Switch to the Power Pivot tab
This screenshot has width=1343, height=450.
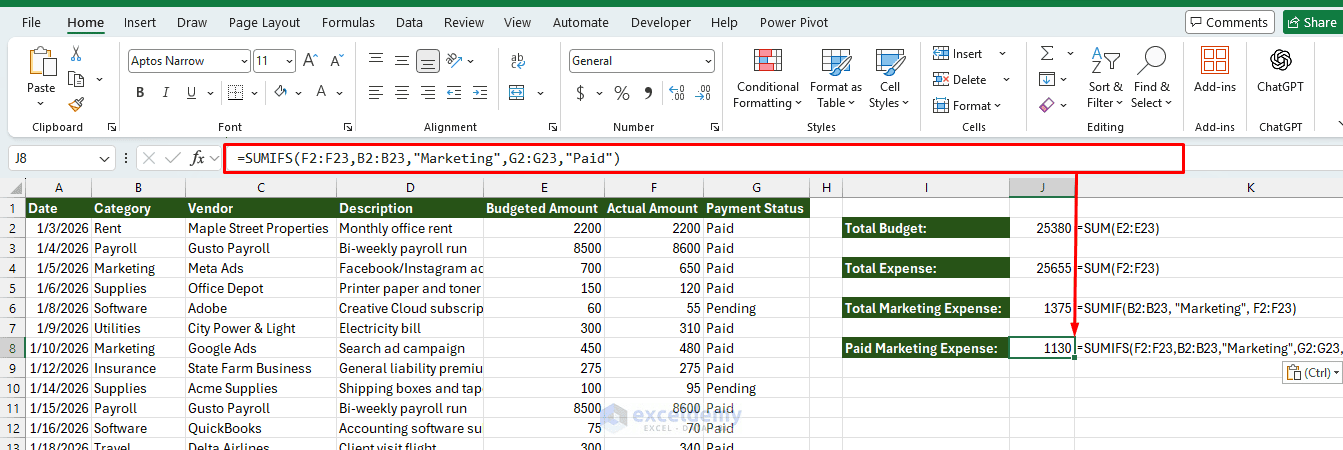point(794,22)
